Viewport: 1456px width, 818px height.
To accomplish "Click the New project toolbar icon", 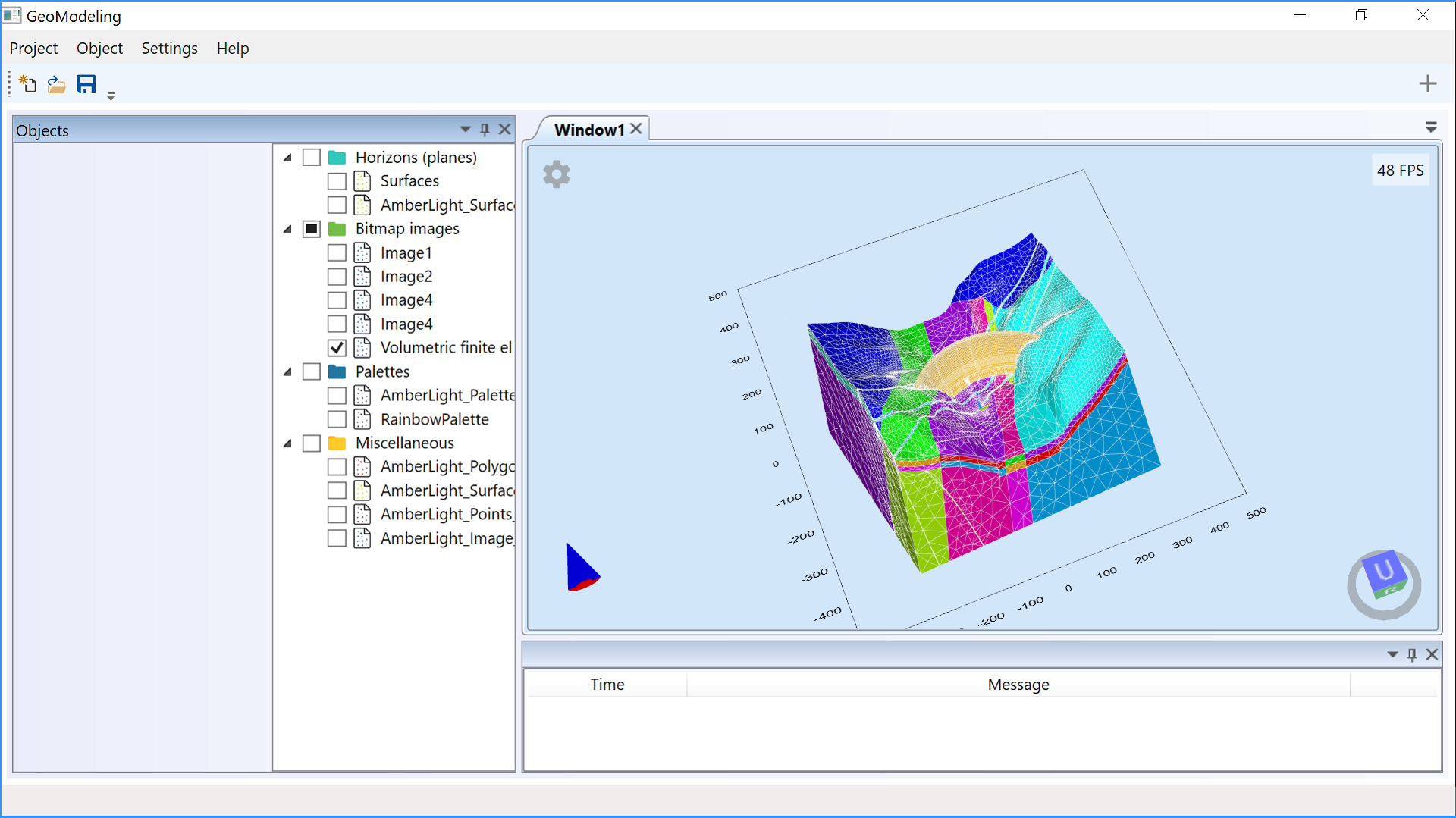I will [x=27, y=83].
